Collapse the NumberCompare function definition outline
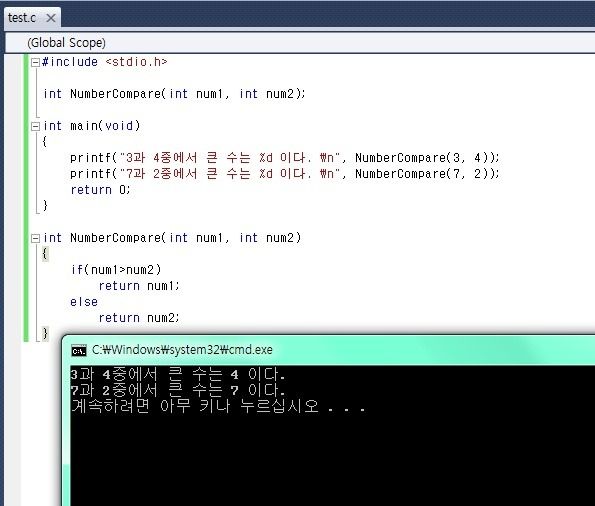 (35, 238)
